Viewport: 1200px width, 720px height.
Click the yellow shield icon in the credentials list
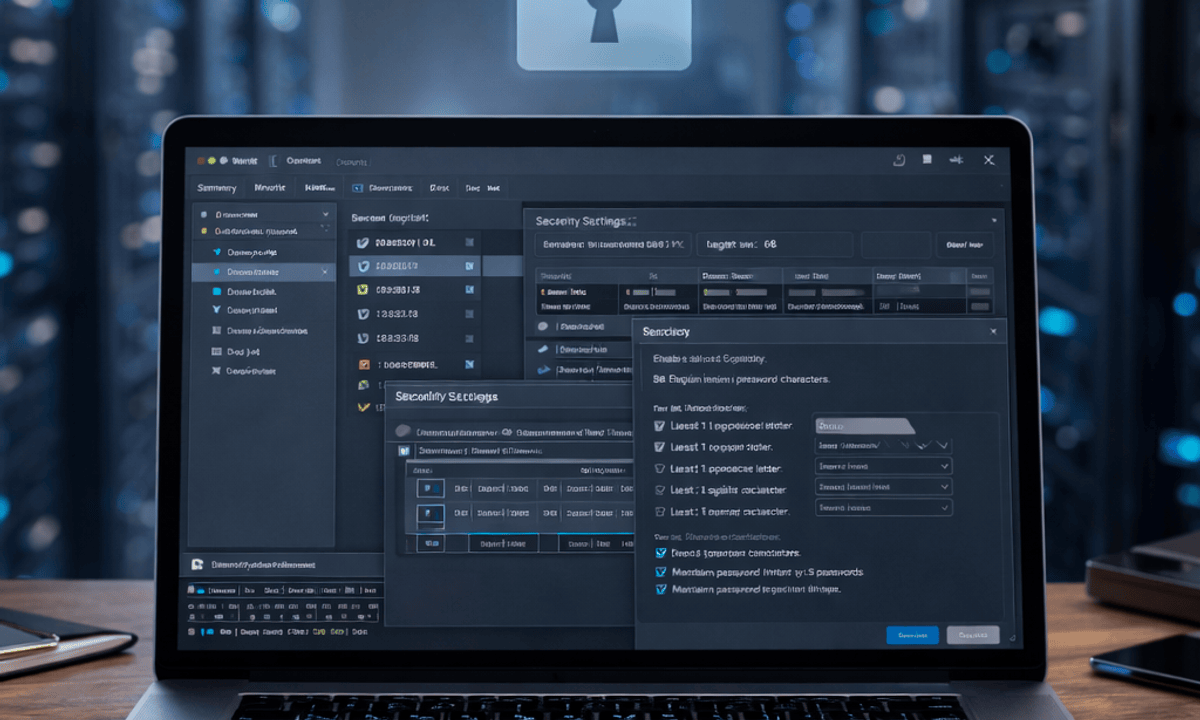[363, 290]
